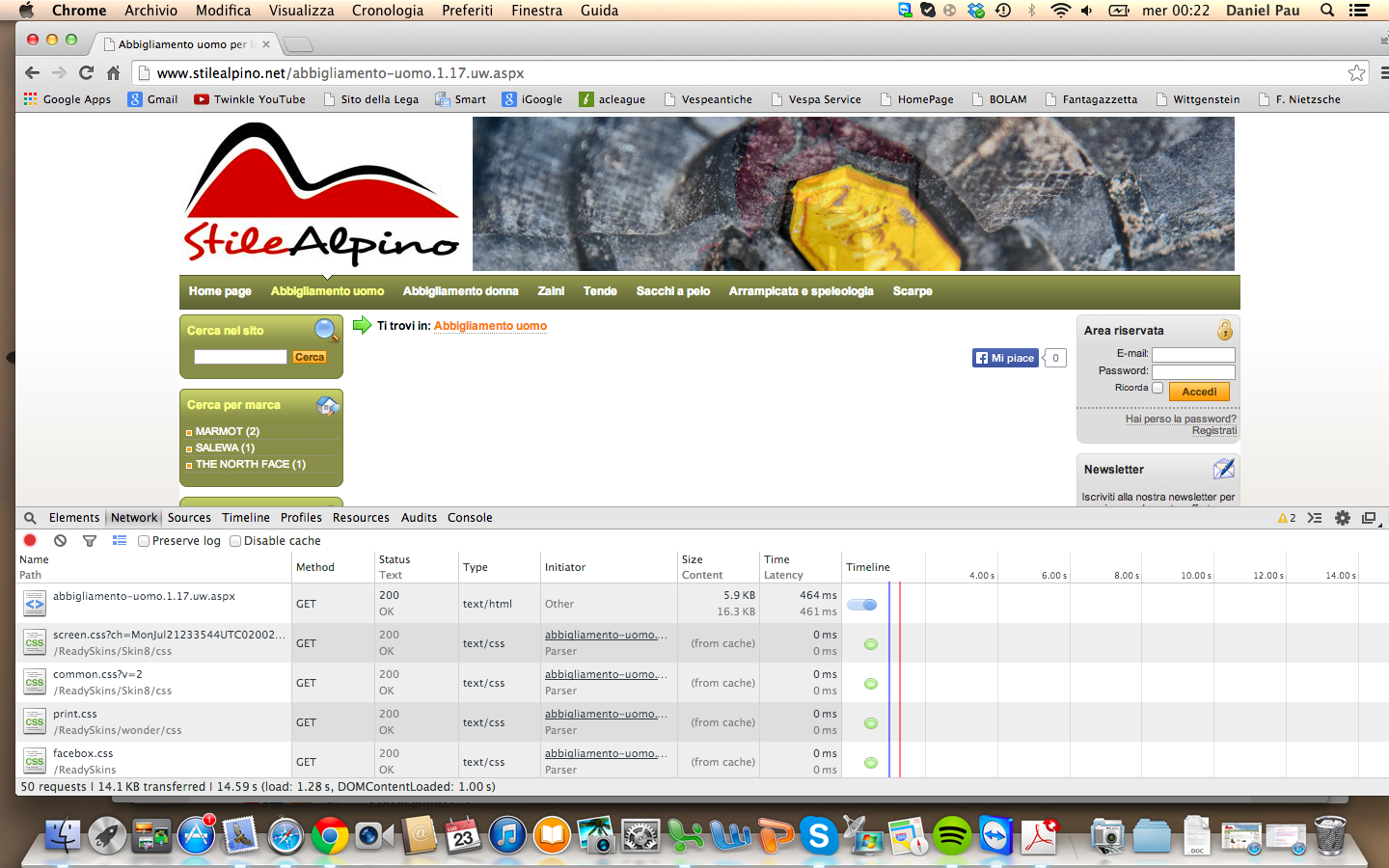
Task: Enable the Preserve log checkbox
Action: click(x=144, y=541)
